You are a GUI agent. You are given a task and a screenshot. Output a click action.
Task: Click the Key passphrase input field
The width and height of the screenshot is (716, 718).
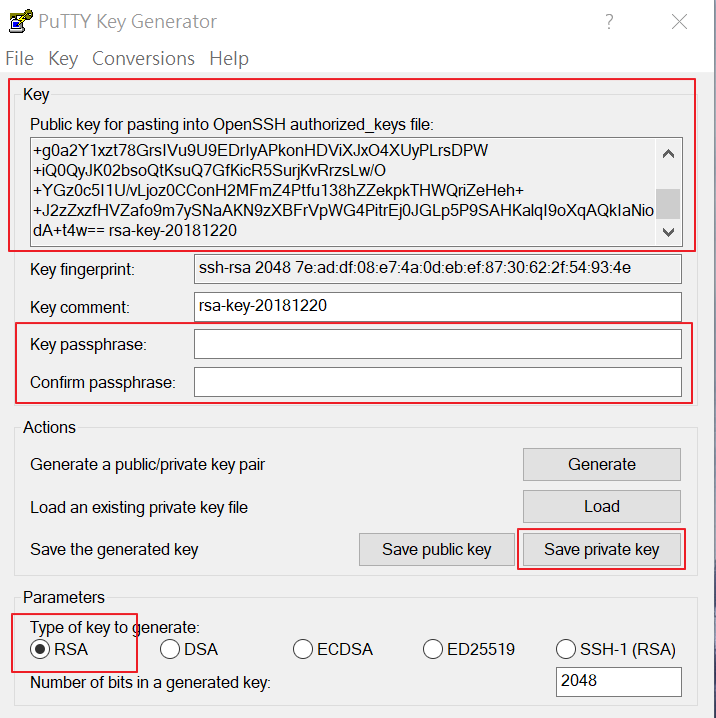[438, 344]
